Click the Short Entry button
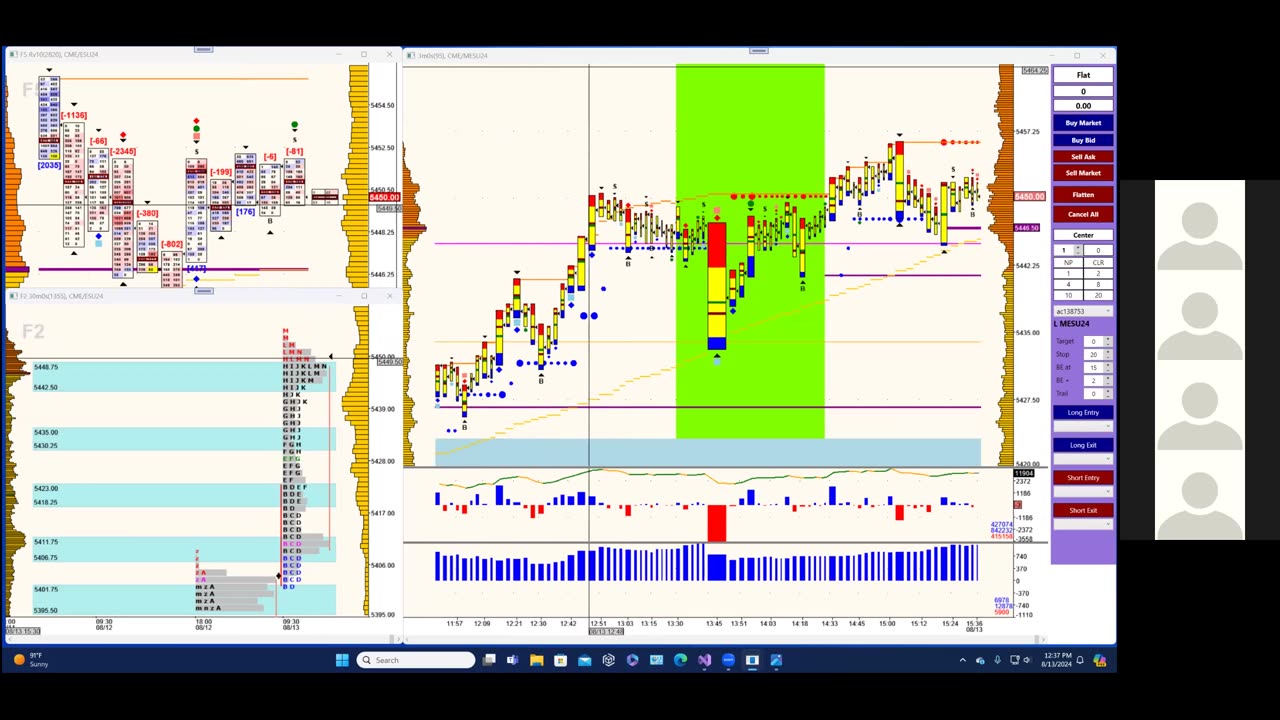This screenshot has height=720, width=1280. point(1083,478)
